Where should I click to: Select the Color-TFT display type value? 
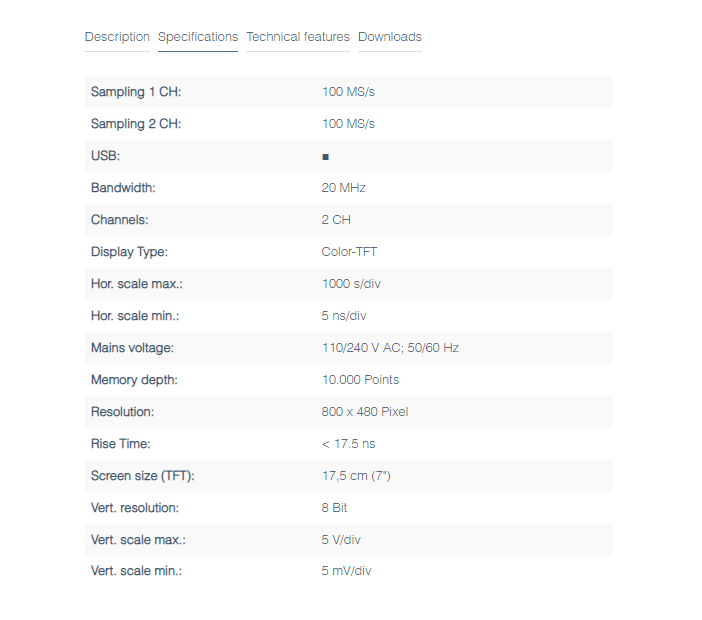click(x=349, y=252)
